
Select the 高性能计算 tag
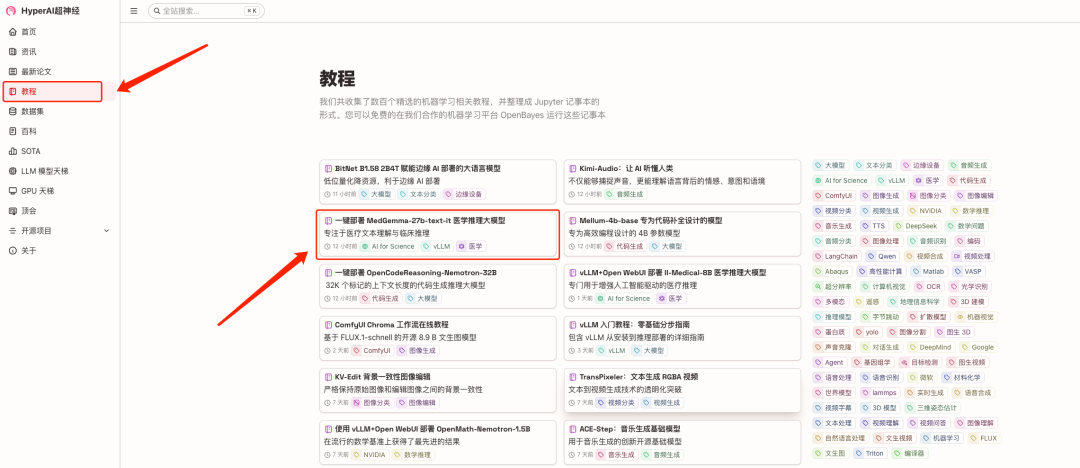(881, 272)
